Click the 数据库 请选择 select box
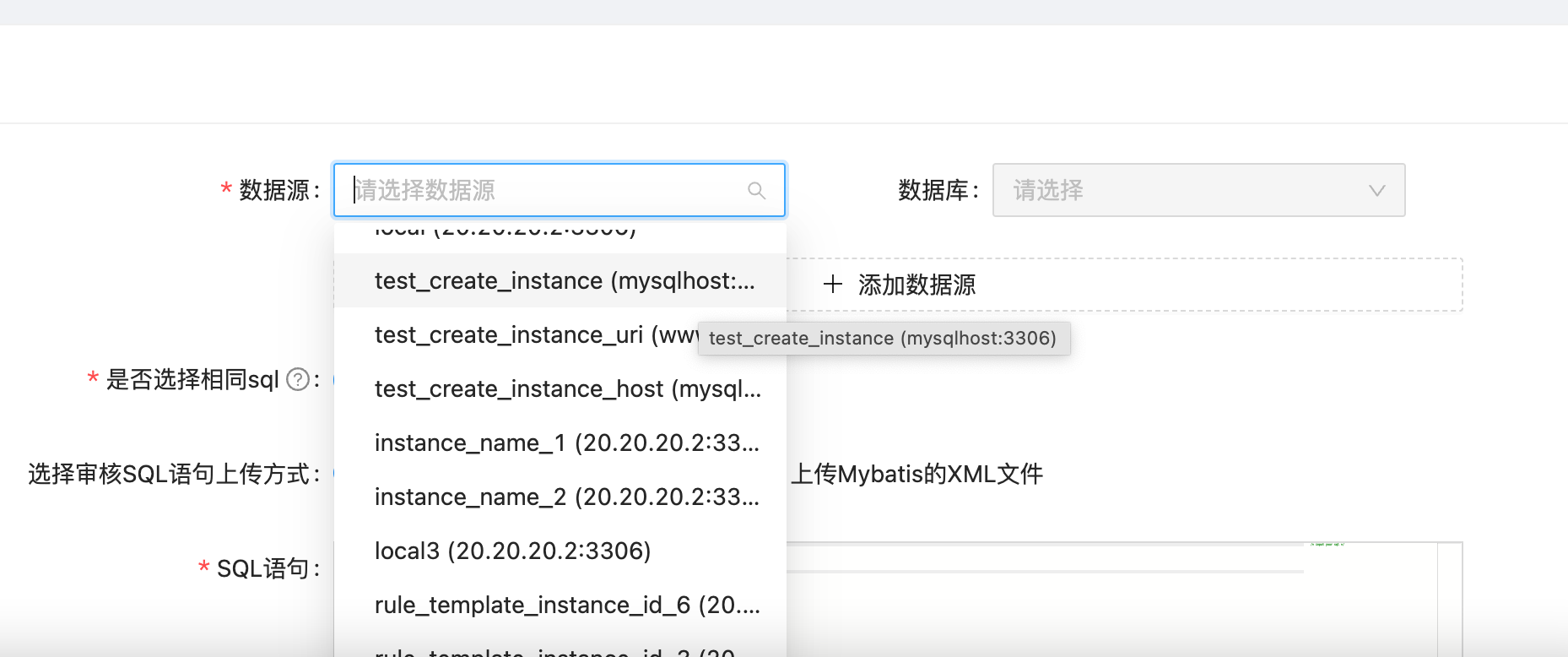This screenshot has width=1568, height=657. click(1198, 190)
